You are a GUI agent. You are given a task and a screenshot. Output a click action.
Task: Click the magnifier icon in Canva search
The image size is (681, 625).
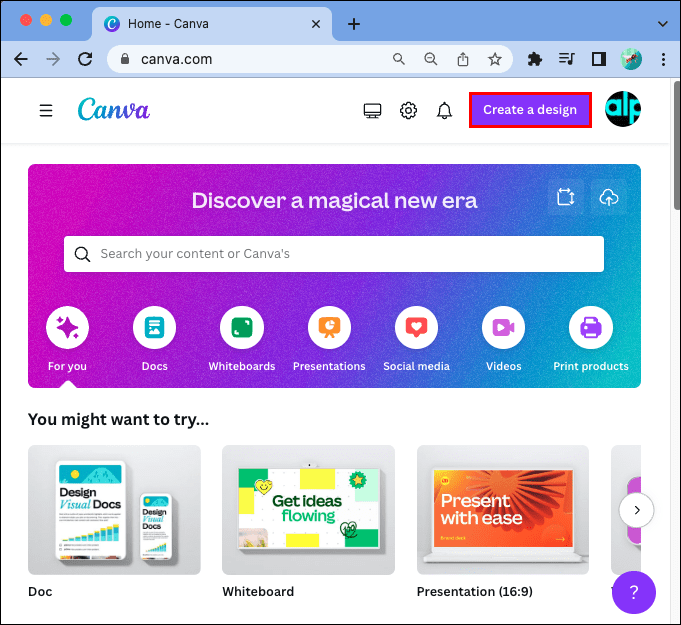[x=82, y=254]
